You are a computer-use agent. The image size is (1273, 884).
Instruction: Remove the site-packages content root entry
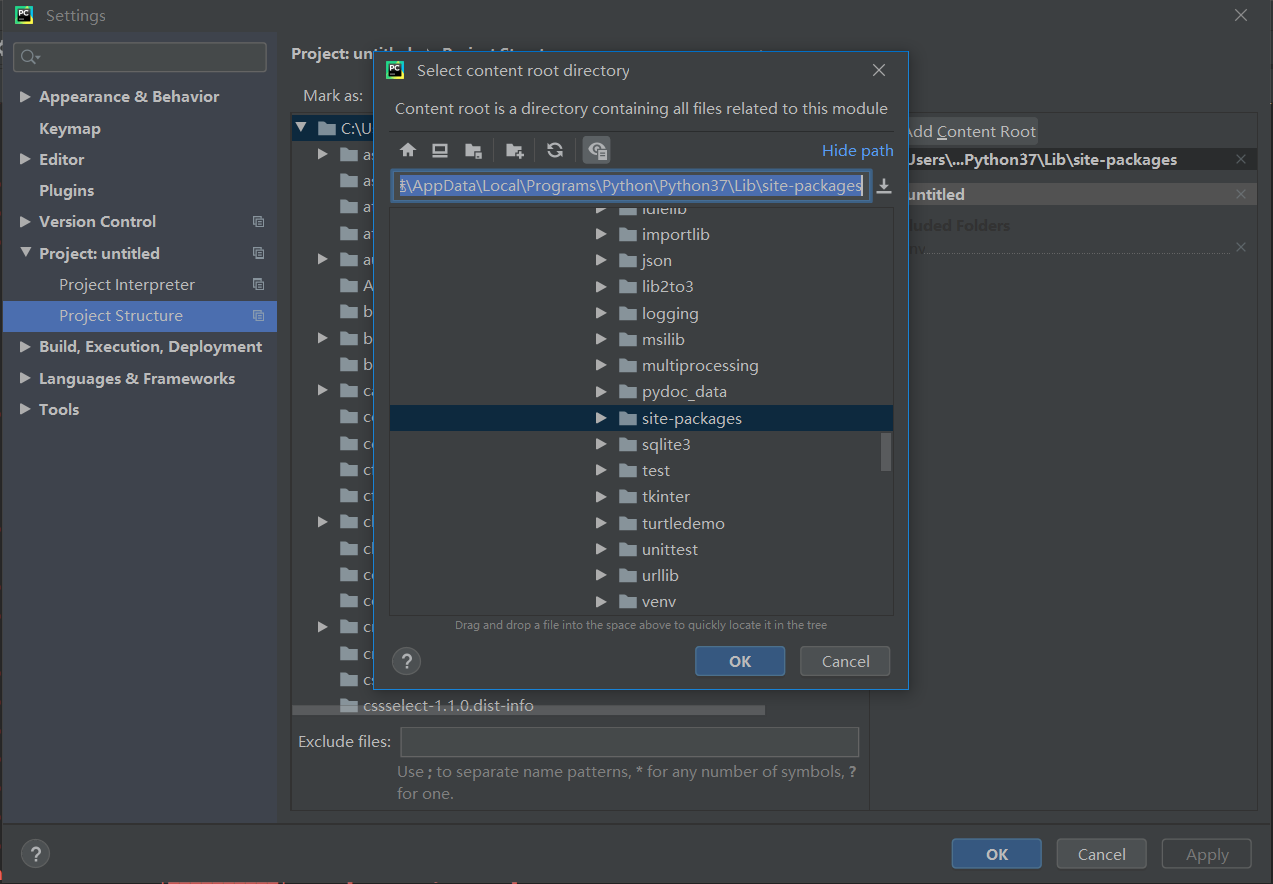(1241, 160)
